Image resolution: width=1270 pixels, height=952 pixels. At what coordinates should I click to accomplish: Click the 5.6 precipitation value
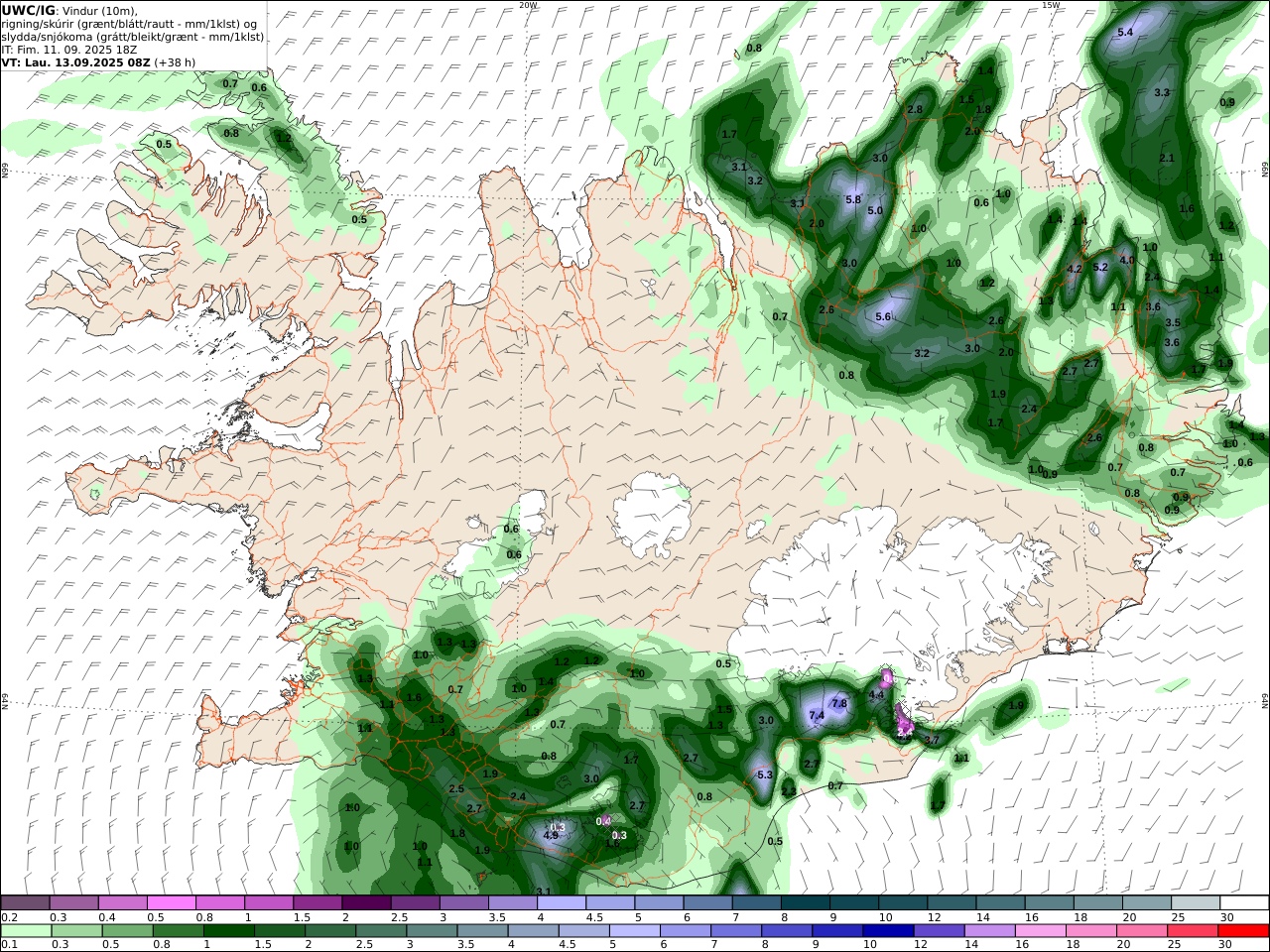884,316
